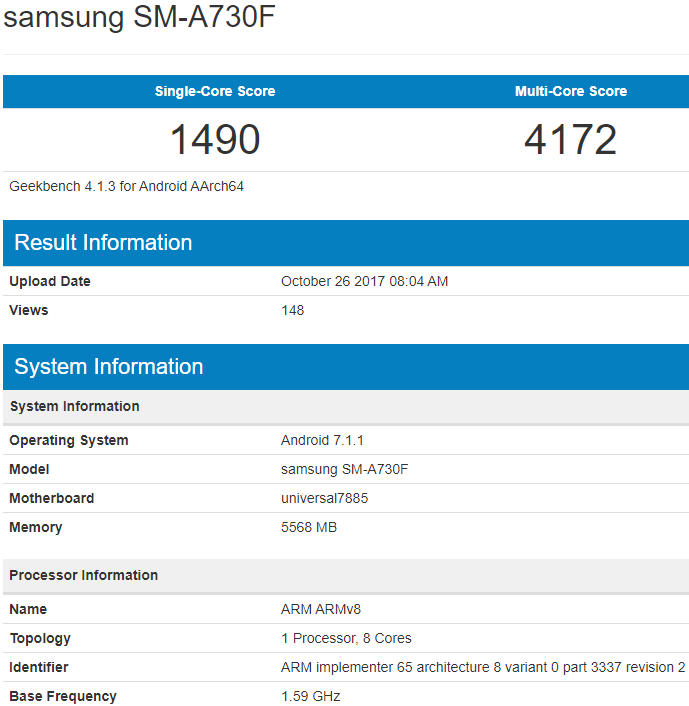Select the 'universal7885' value
Screen dimensions: 689x706
324,498
